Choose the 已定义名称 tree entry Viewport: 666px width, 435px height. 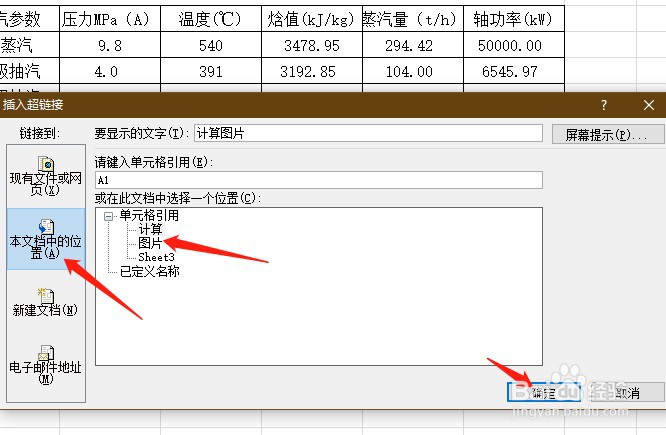(150, 271)
